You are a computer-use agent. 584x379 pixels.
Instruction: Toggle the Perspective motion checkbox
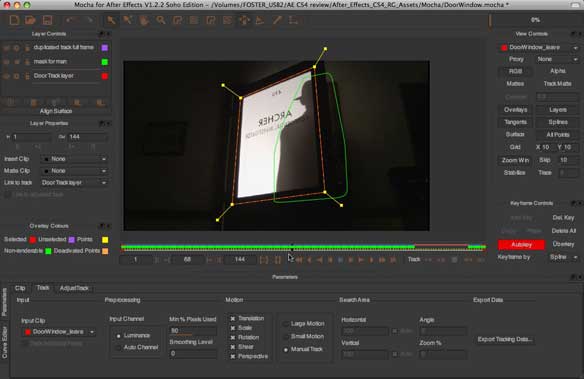[x=233, y=356]
